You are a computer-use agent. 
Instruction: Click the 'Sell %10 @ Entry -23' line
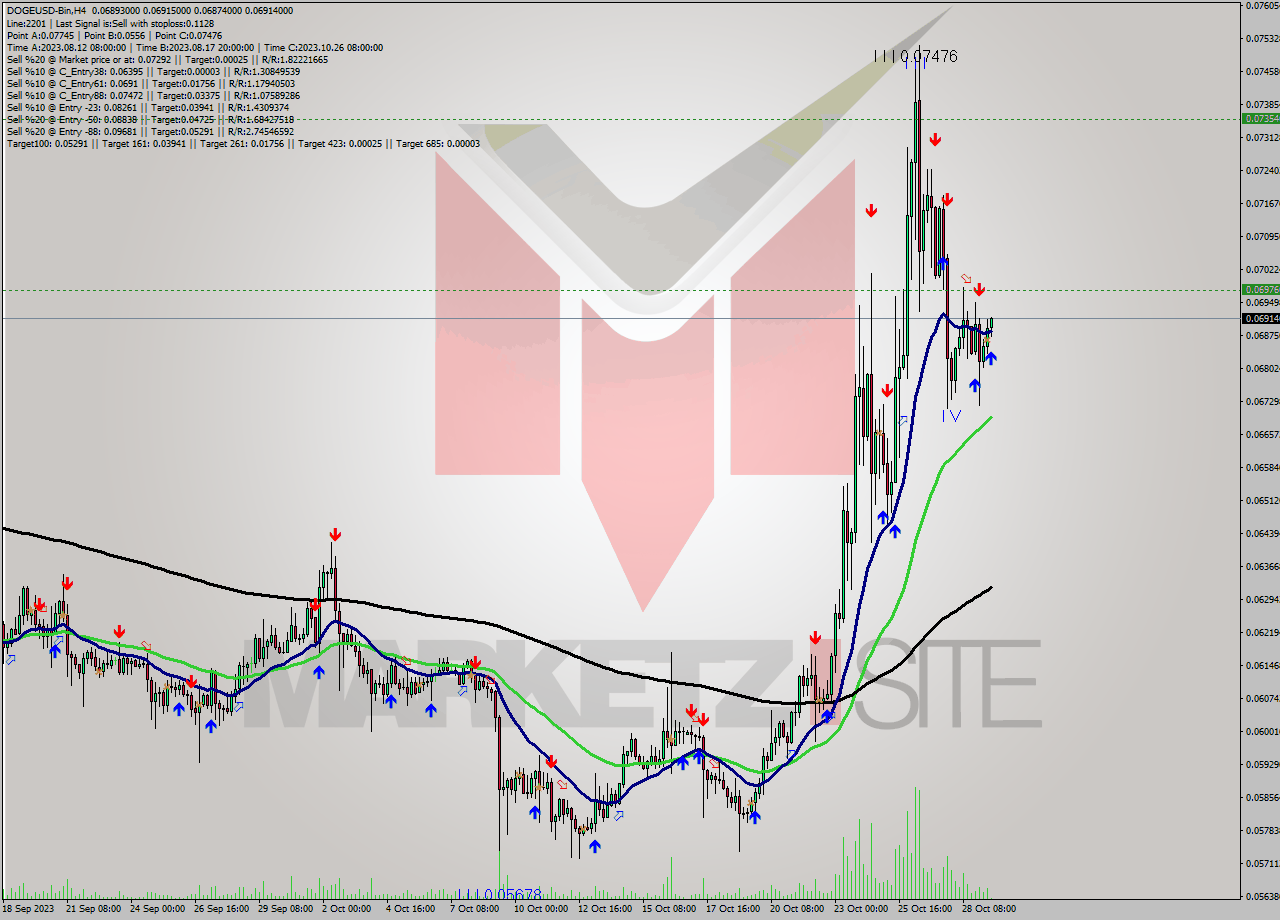click(x=148, y=107)
